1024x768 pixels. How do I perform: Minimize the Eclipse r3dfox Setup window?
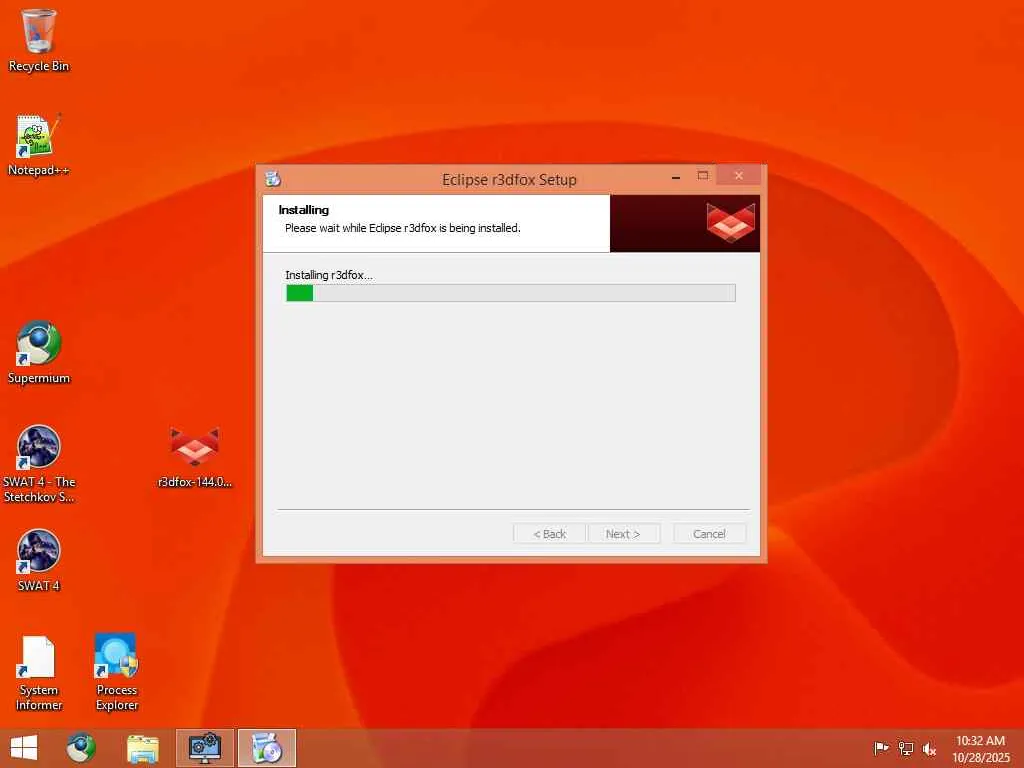[x=676, y=176]
